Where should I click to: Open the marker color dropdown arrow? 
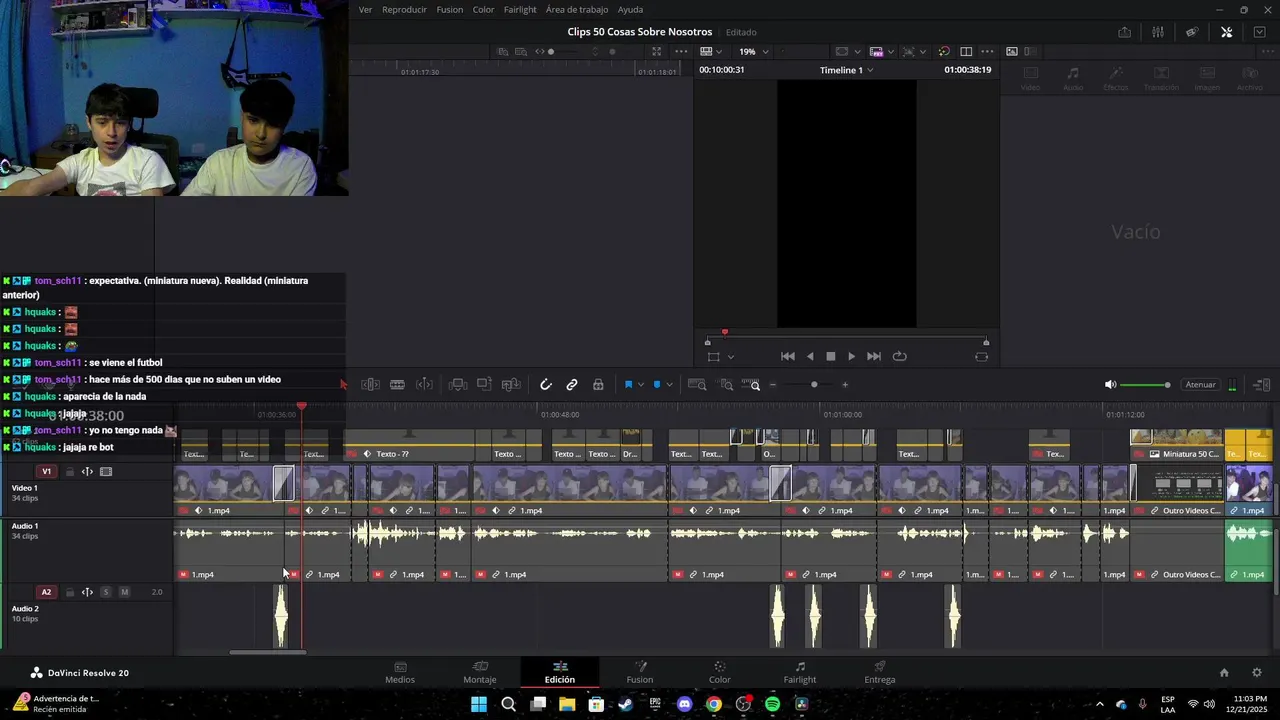669,385
